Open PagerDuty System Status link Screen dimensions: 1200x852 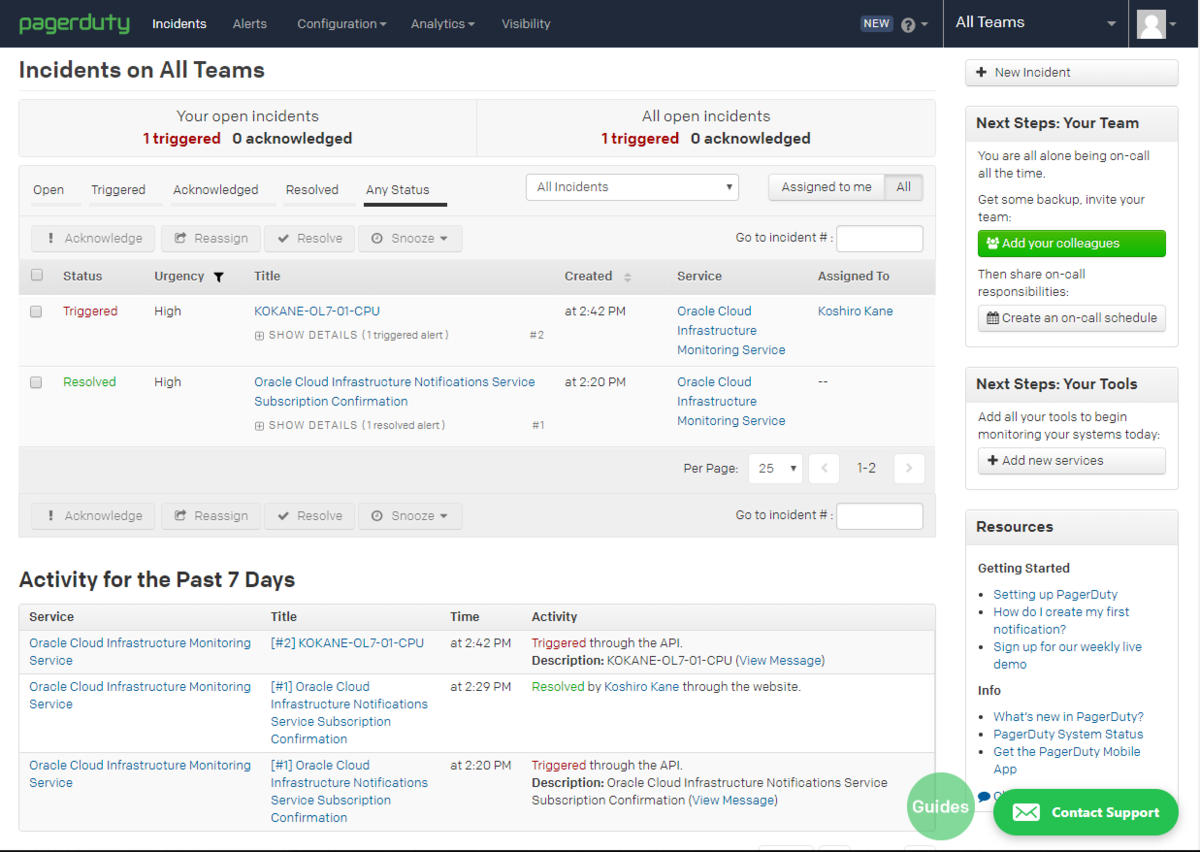pos(1068,735)
